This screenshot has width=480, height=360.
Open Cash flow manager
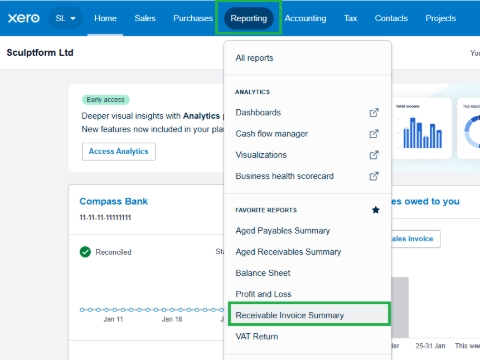(272, 134)
